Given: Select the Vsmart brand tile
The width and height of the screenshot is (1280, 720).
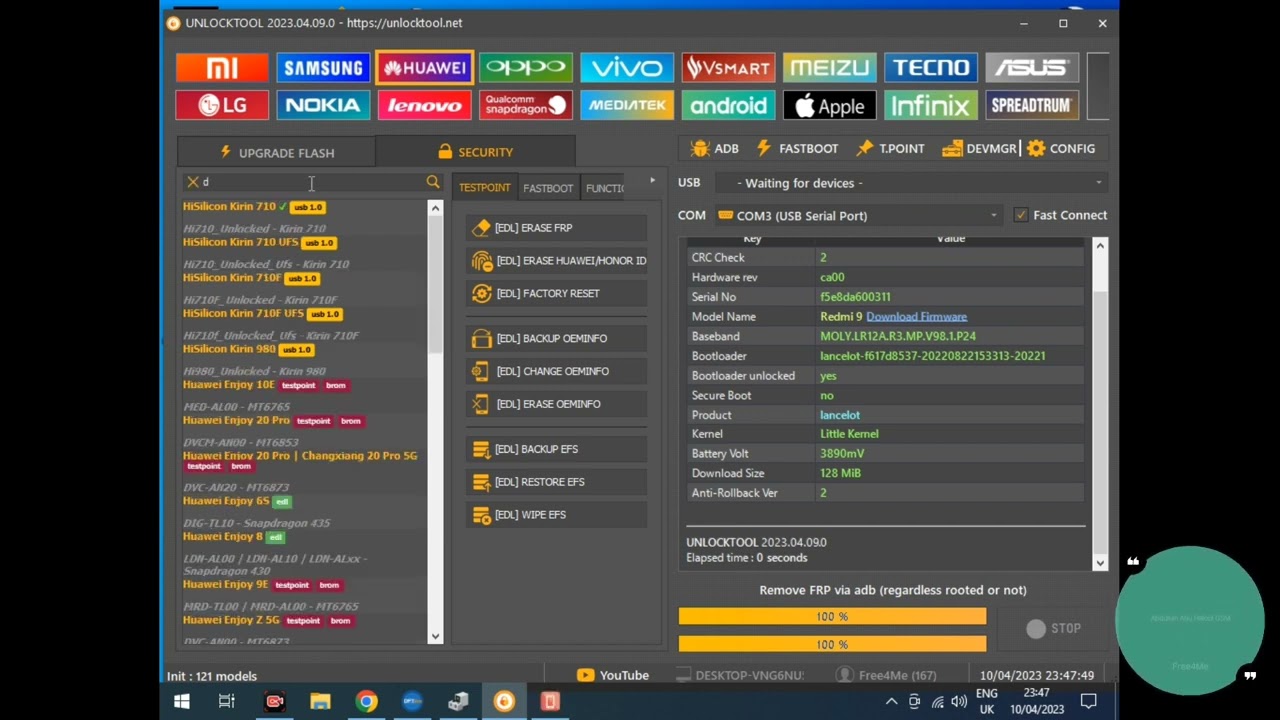Looking at the screenshot, I should point(728,67).
